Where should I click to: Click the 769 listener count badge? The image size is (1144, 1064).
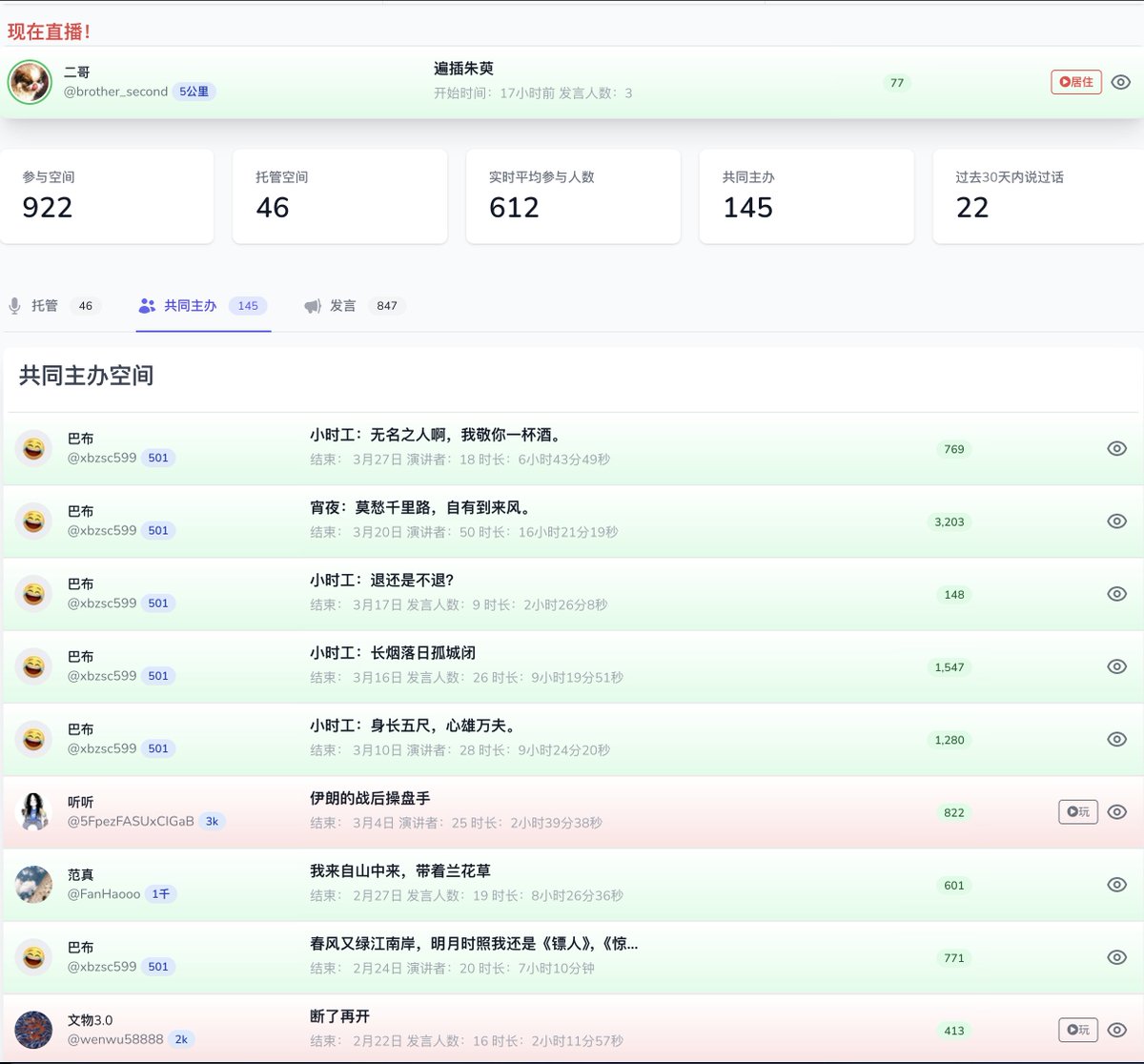coord(953,449)
